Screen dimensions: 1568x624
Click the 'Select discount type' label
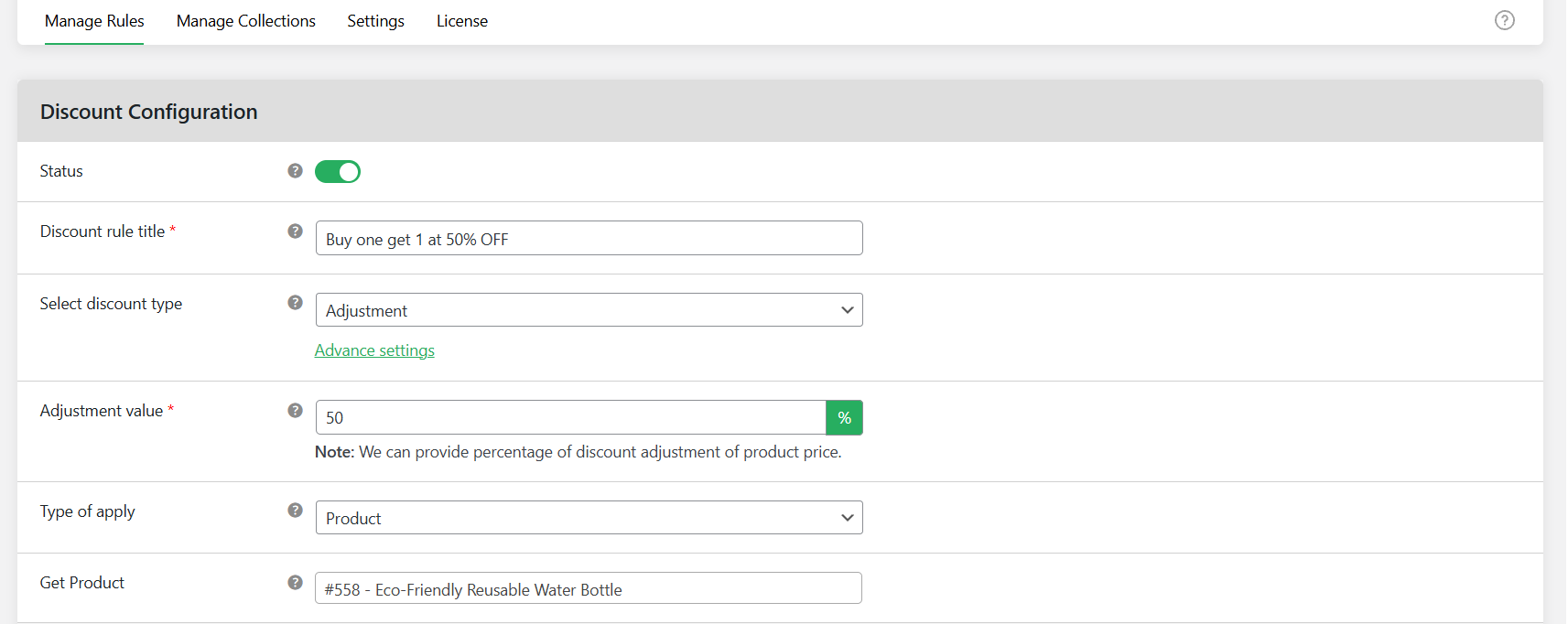click(111, 304)
